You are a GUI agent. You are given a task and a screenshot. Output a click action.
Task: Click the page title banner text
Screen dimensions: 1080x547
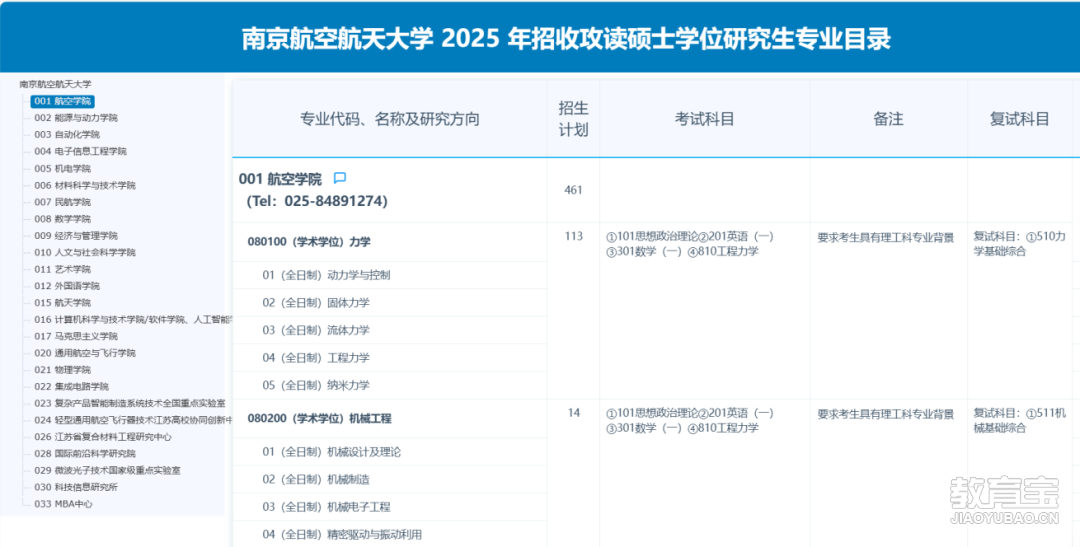click(x=566, y=39)
